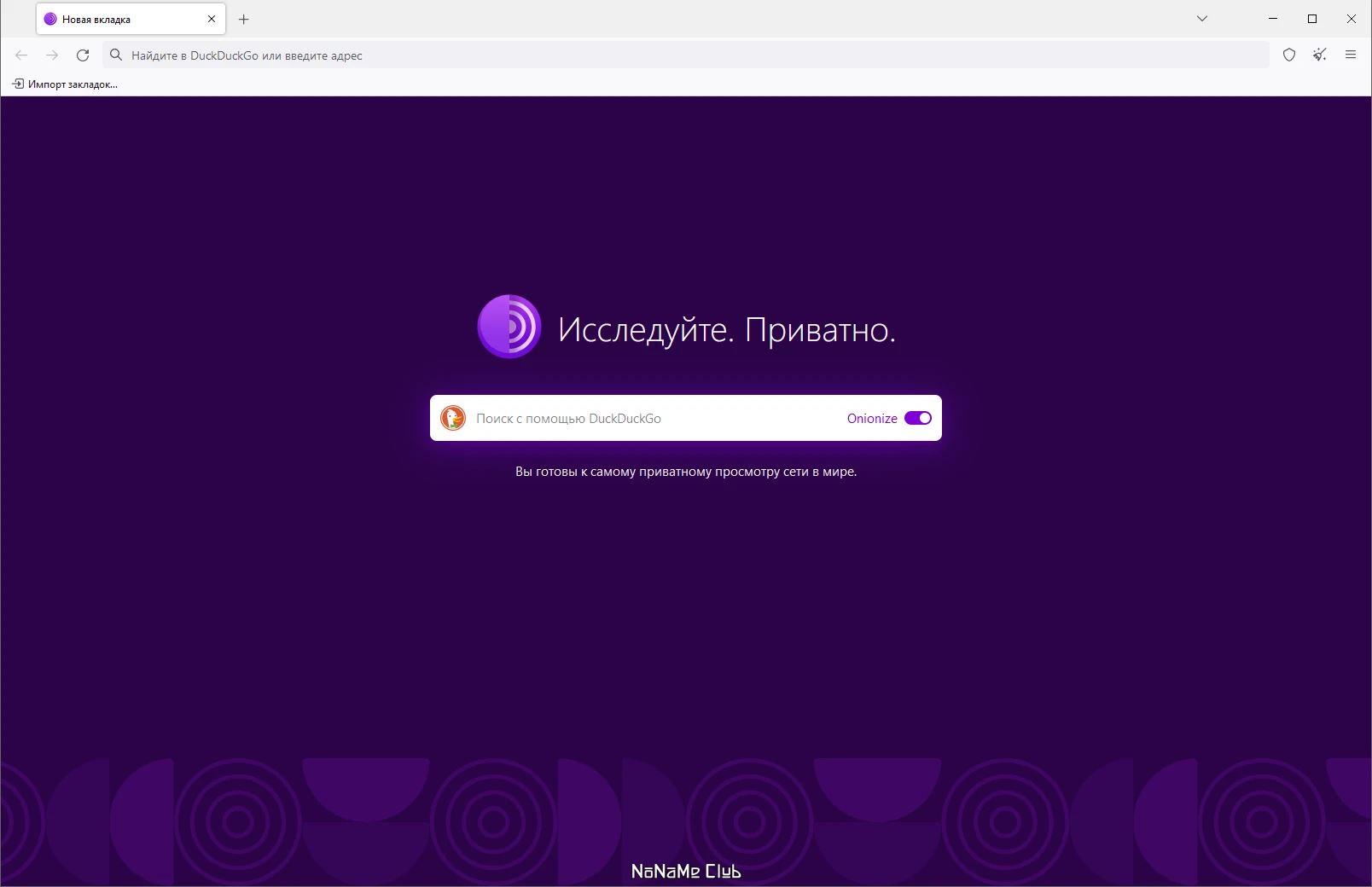Screen dimensions: 1372x887
Task: Reload the current page
Action: 83,55
